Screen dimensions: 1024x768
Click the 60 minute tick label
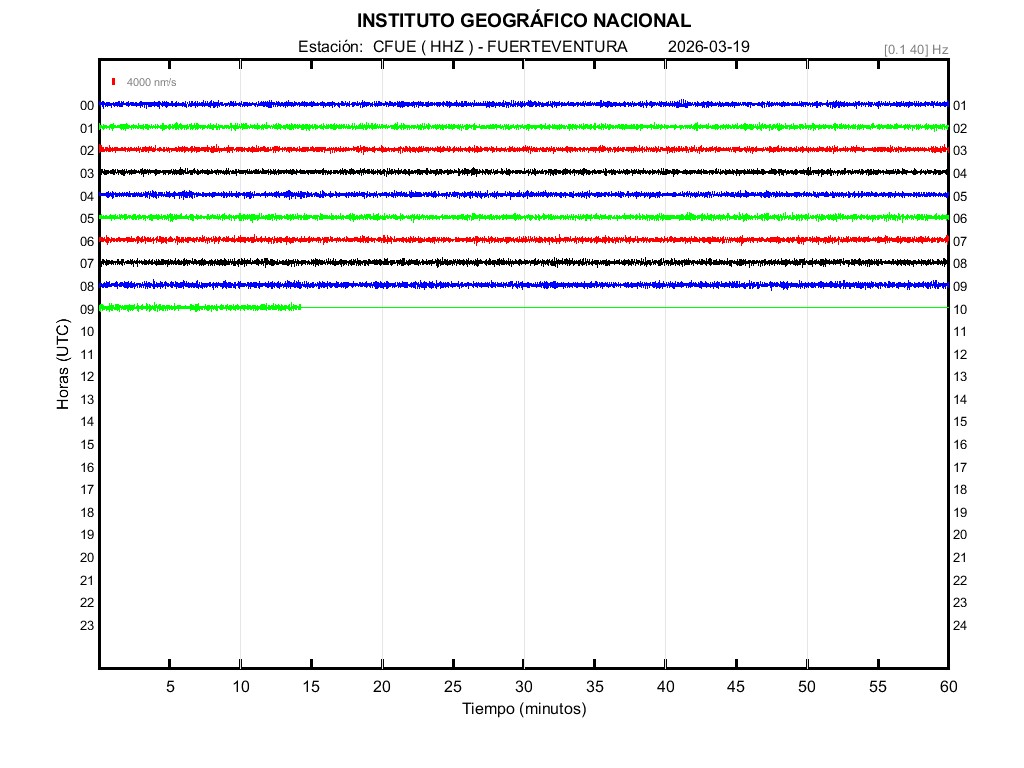pyautogui.click(x=948, y=687)
